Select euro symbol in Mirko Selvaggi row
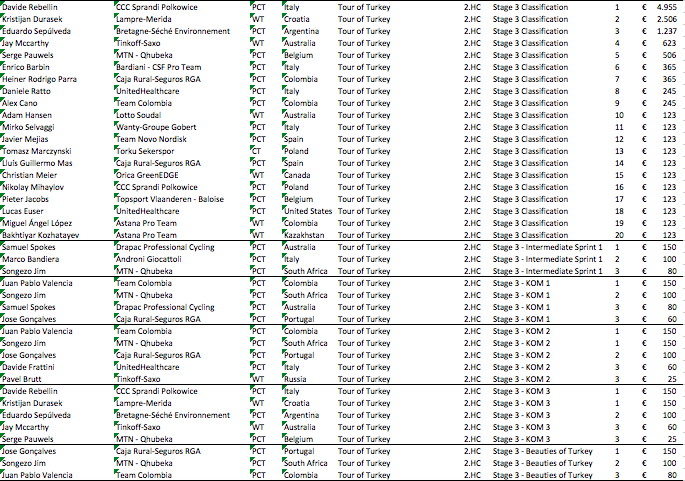685x481 pixels. (644, 127)
